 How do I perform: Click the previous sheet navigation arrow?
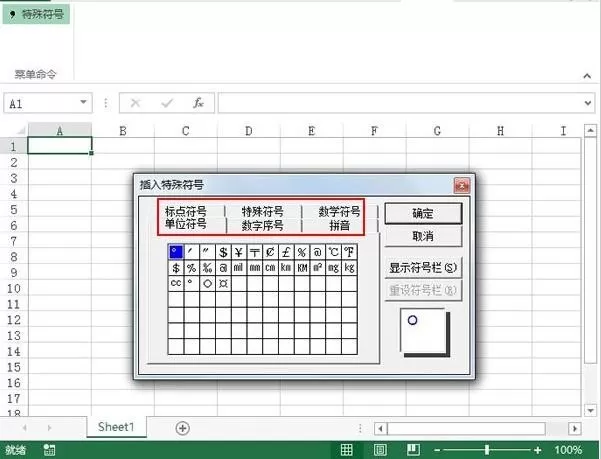[x=25, y=428]
